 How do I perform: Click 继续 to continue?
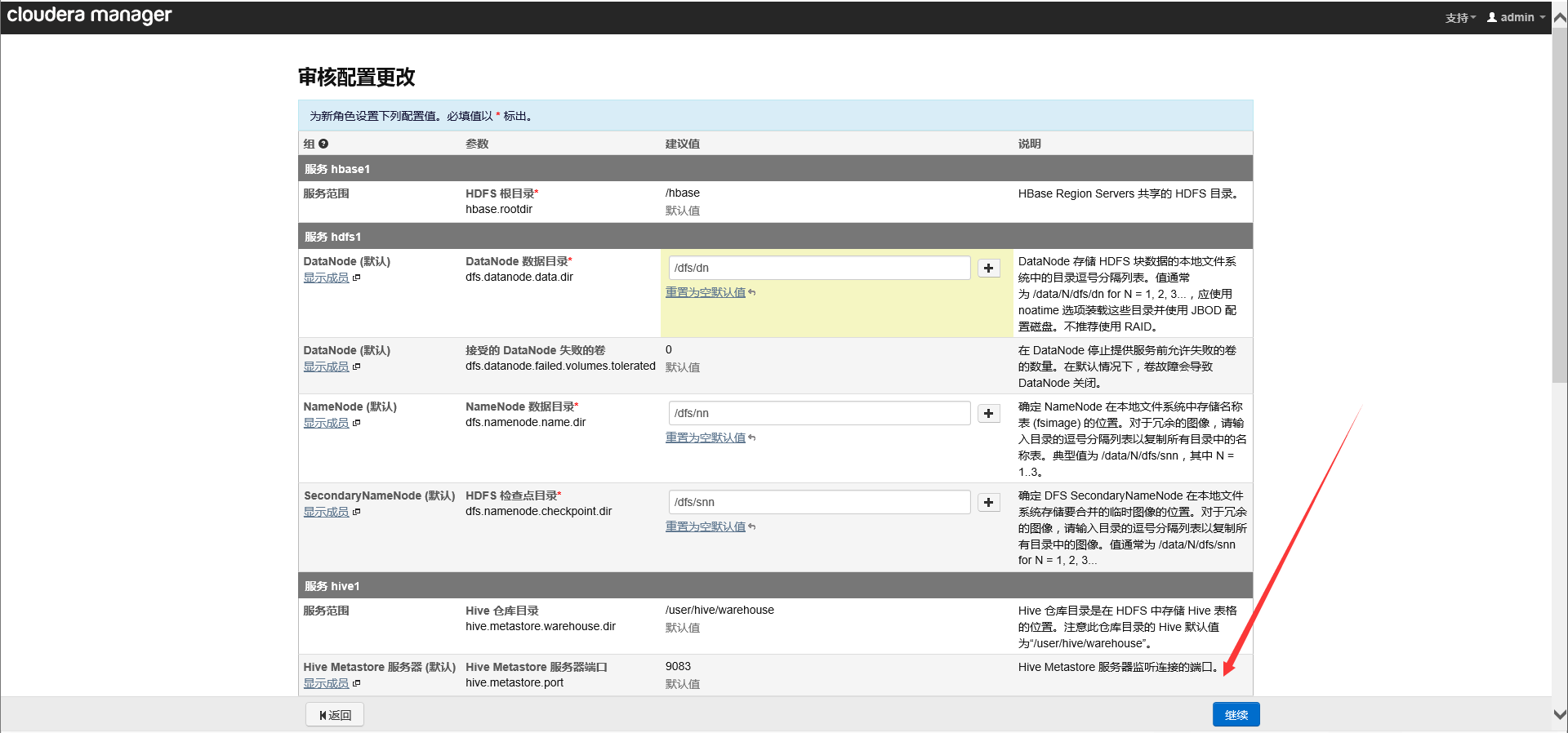click(x=1236, y=714)
